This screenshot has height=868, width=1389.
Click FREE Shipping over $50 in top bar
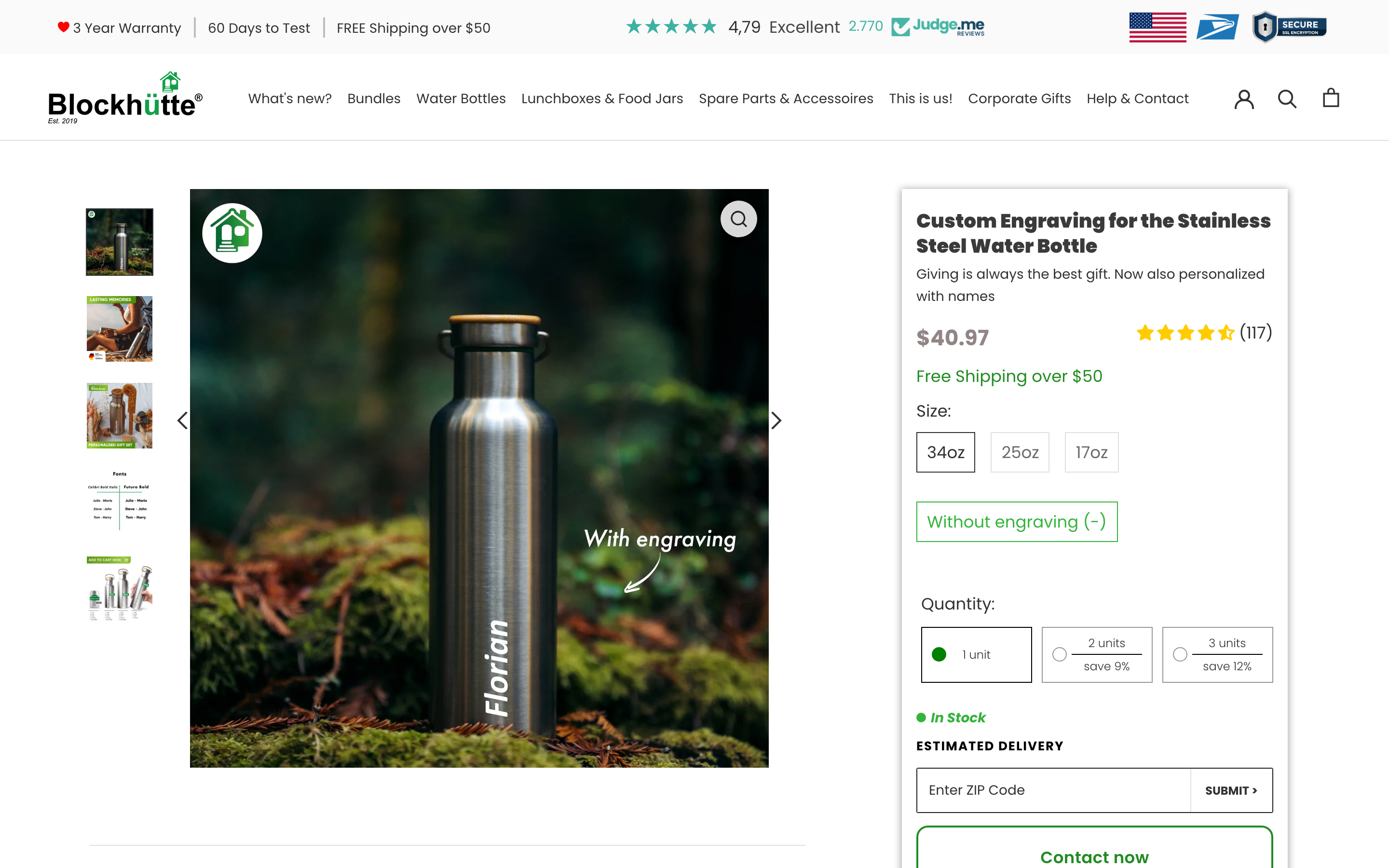coord(413,28)
